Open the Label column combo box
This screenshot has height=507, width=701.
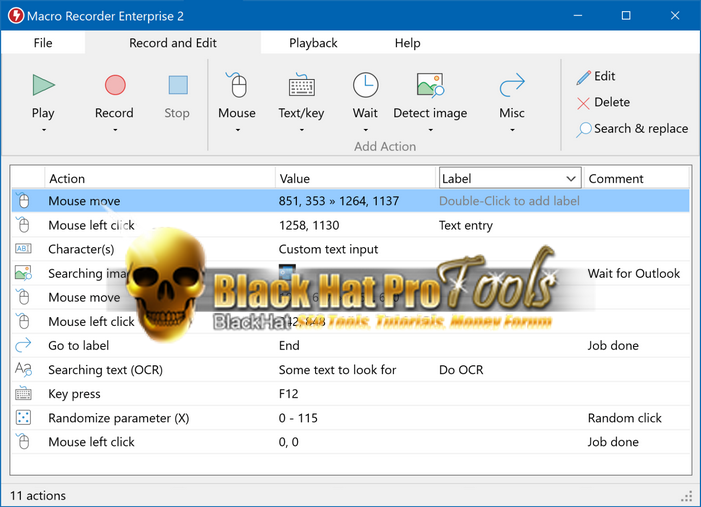click(x=510, y=178)
